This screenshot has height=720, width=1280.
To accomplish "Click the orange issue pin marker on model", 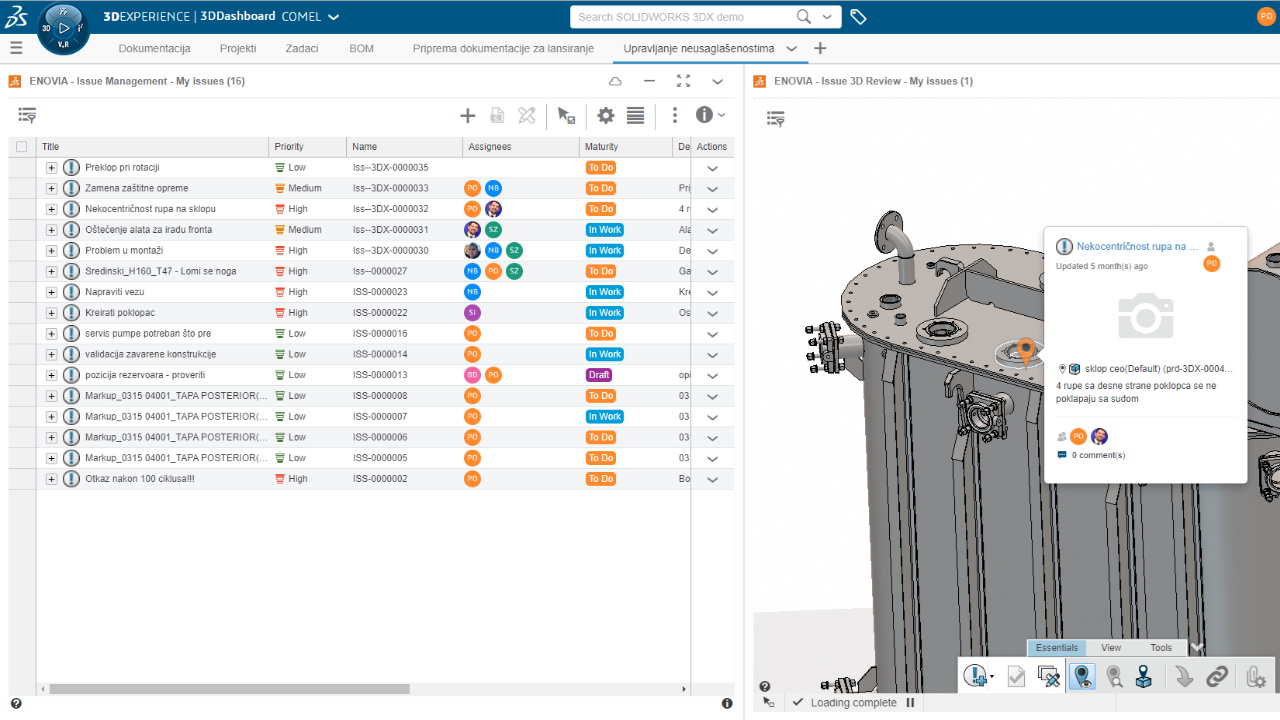I will click(x=1025, y=351).
